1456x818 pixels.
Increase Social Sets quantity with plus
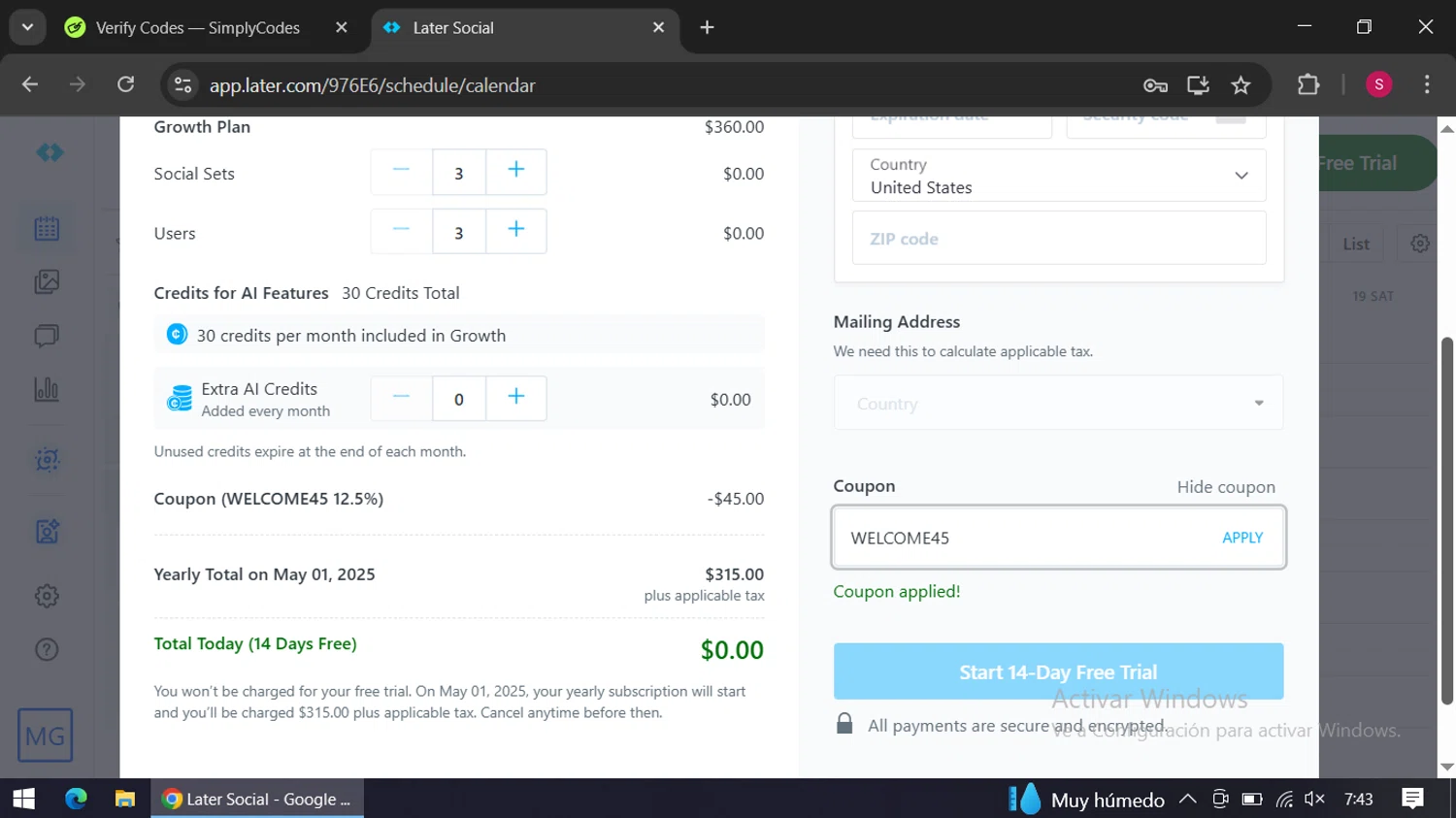(516, 172)
